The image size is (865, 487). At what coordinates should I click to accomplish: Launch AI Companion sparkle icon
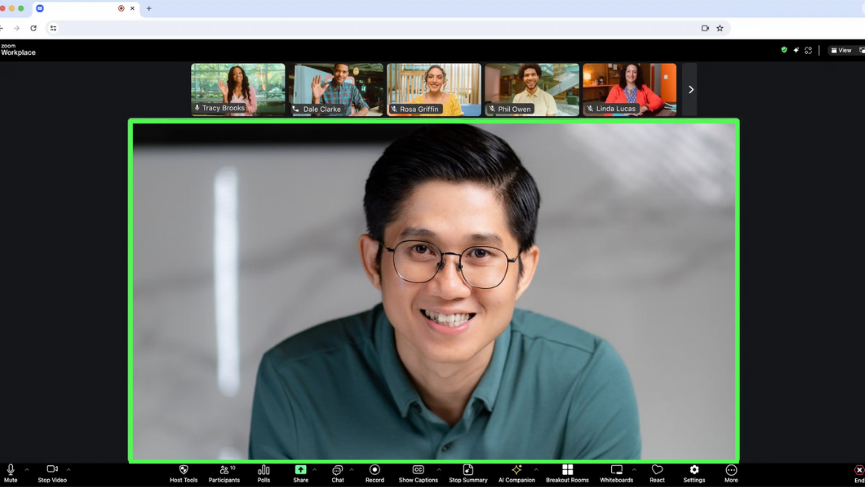(517, 470)
